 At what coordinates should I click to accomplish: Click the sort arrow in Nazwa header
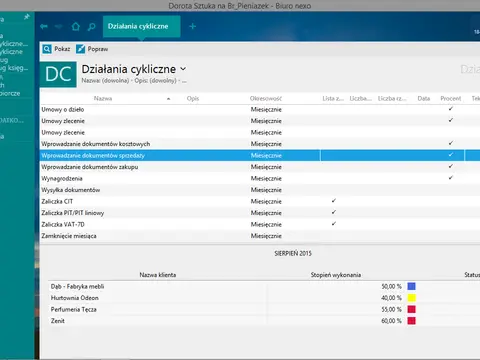click(169, 99)
